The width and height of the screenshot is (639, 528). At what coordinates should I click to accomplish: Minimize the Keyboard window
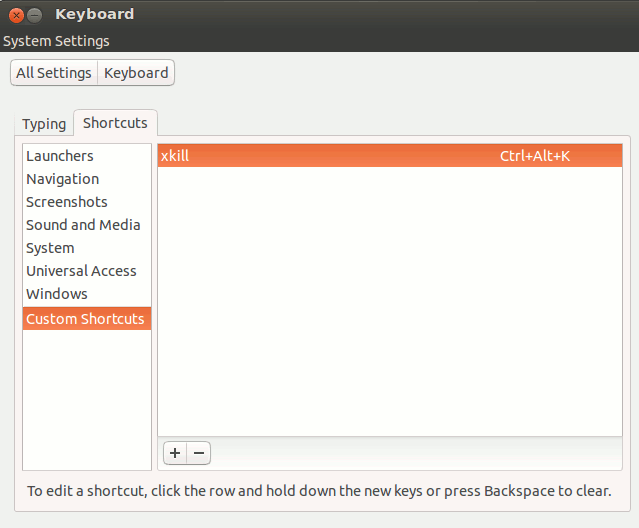tap(35, 15)
